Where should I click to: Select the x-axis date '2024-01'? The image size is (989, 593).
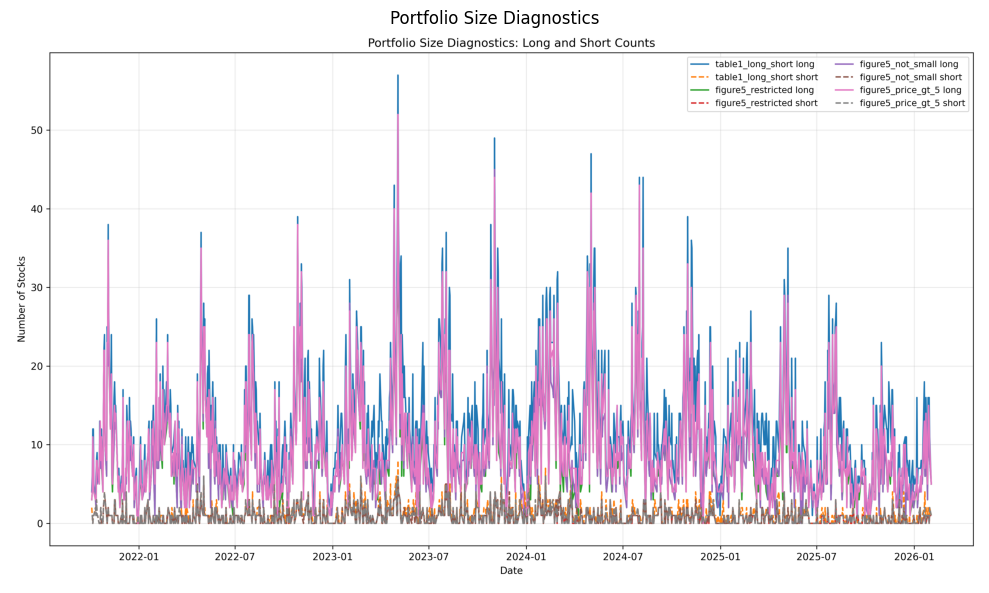(526, 556)
